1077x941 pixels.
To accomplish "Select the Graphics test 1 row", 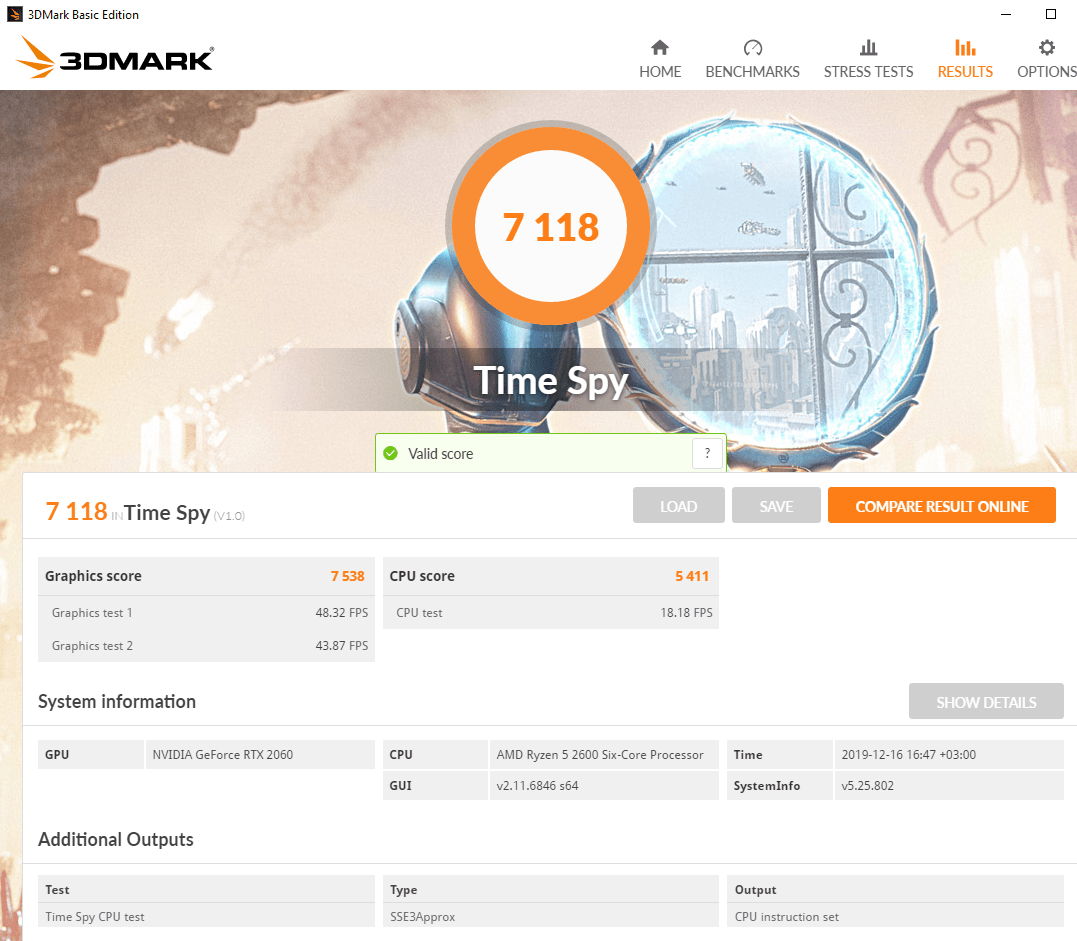I will tap(206, 613).
